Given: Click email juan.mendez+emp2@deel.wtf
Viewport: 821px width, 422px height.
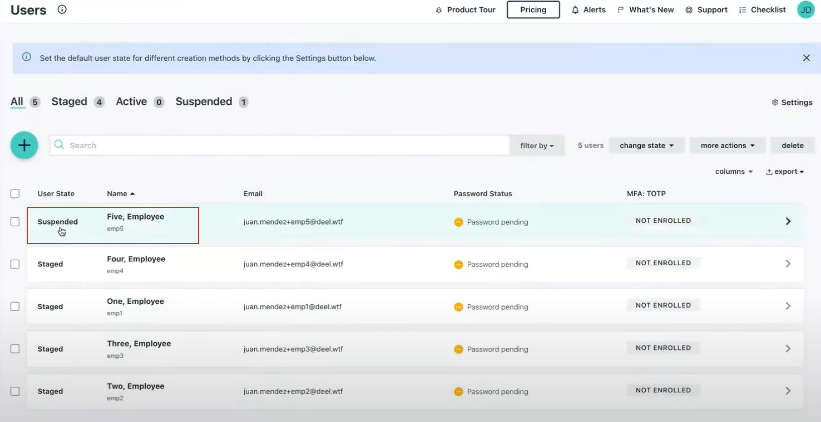Looking at the screenshot, I should point(293,392).
